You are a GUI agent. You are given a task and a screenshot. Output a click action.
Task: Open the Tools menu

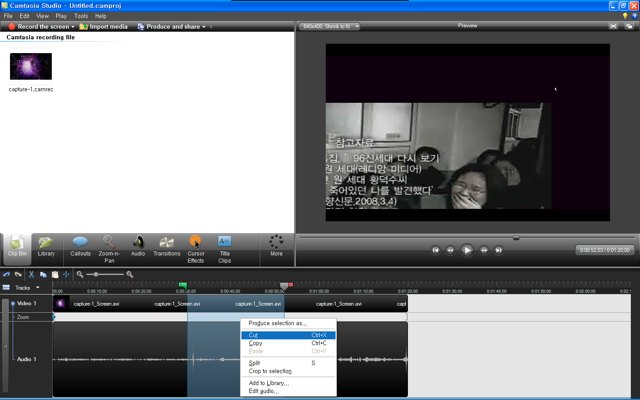(81, 16)
